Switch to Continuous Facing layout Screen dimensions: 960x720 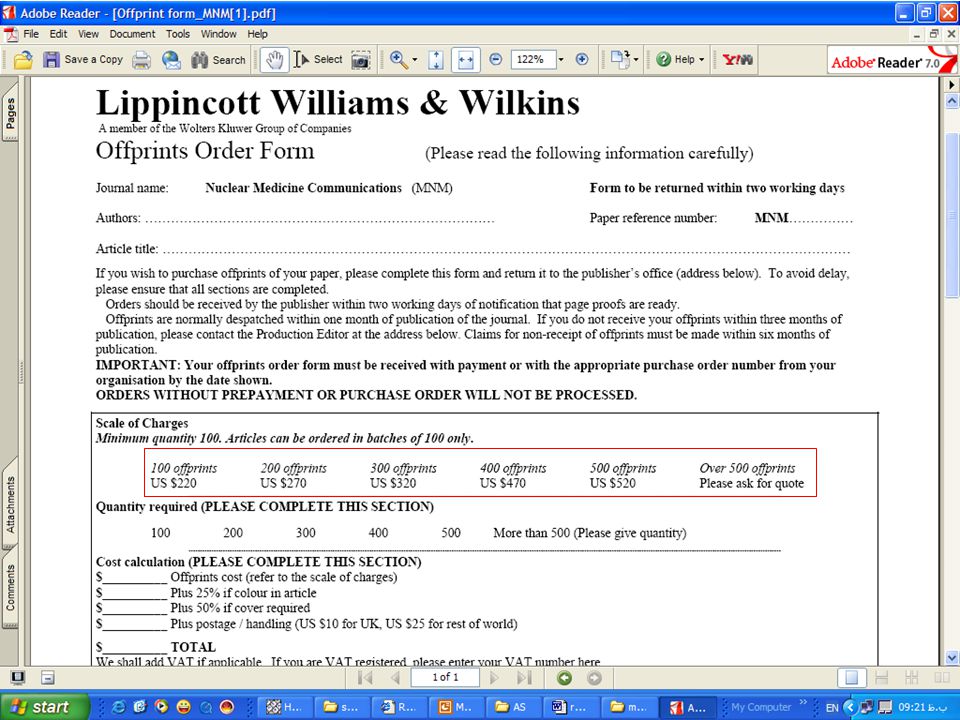(x=912, y=678)
